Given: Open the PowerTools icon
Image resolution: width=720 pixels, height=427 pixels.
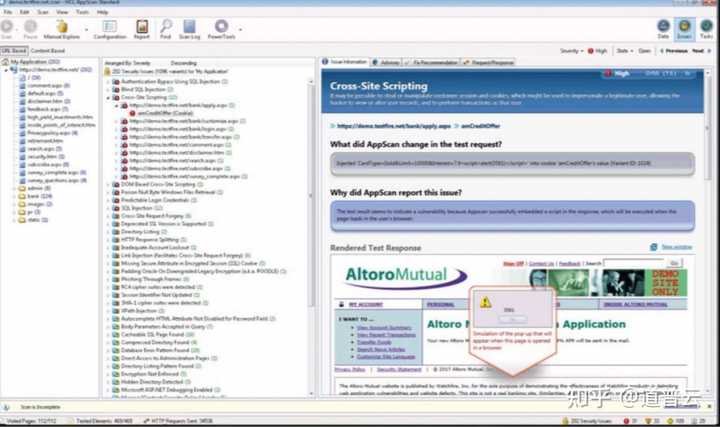Looking at the screenshot, I should pyautogui.click(x=221, y=27).
